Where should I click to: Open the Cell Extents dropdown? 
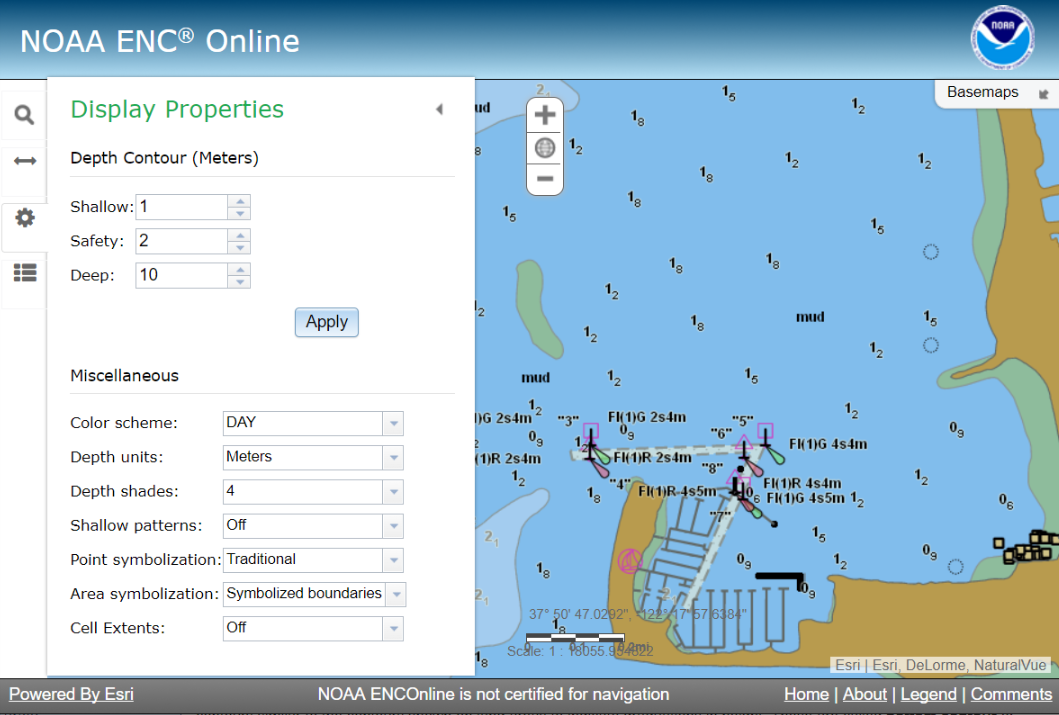(393, 629)
